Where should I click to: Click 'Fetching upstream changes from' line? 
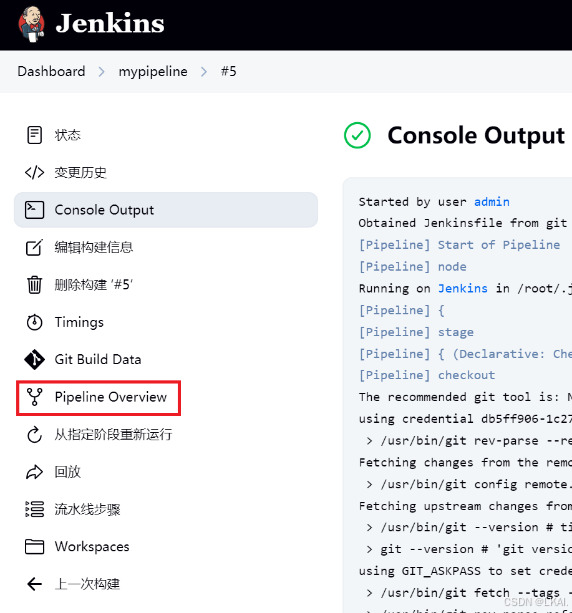click(x=465, y=506)
